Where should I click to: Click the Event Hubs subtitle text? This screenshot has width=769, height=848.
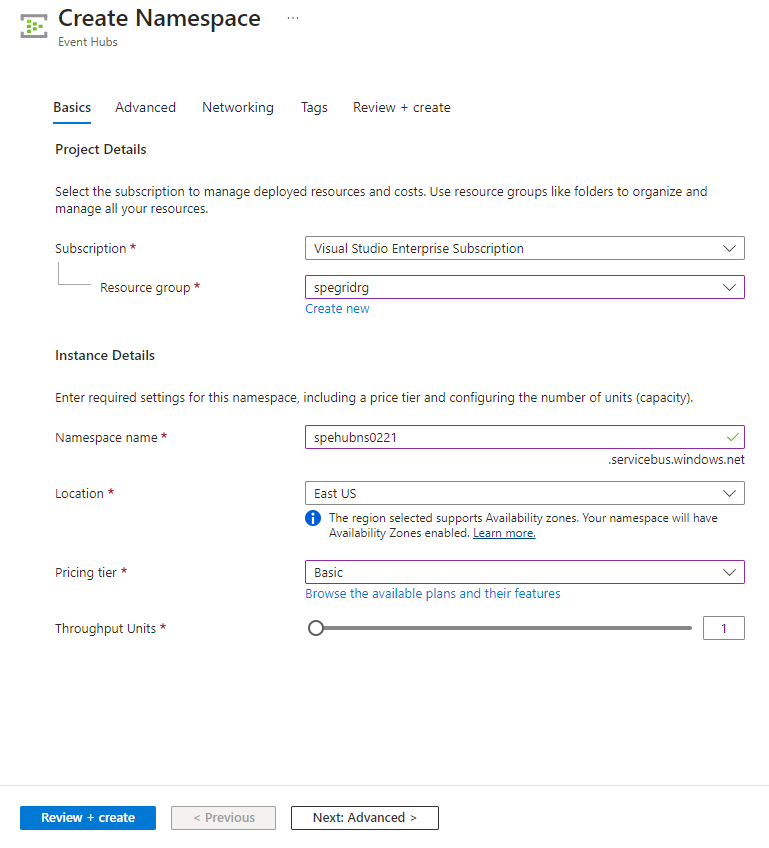(88, 42)
